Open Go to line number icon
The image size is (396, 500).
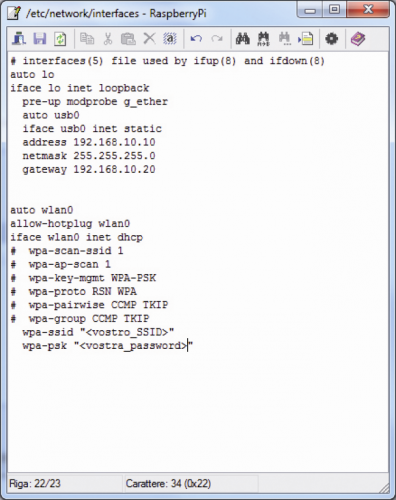306,39
